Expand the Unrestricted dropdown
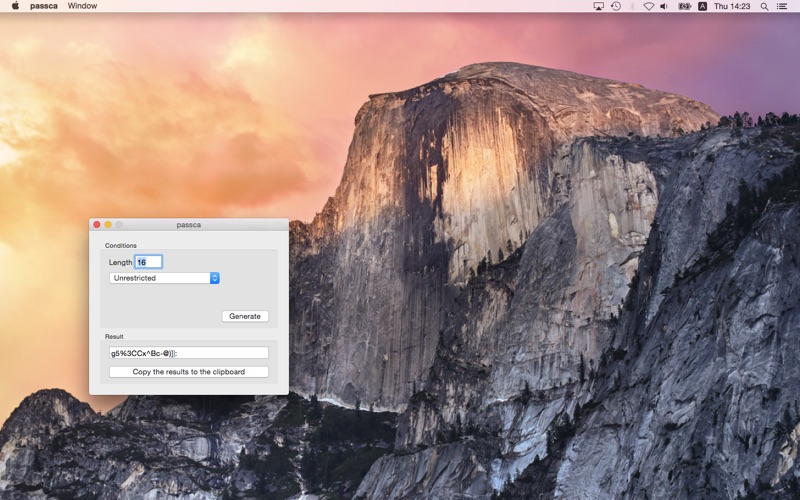This screenshot has width=800, height=500. (164, 278)
